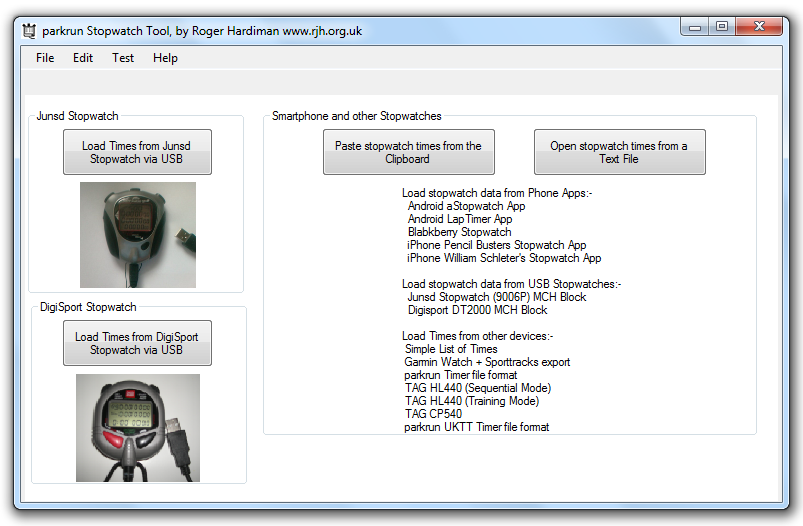Open the Edit menu
Screen dimensions: 803x526
click(83, 58)
